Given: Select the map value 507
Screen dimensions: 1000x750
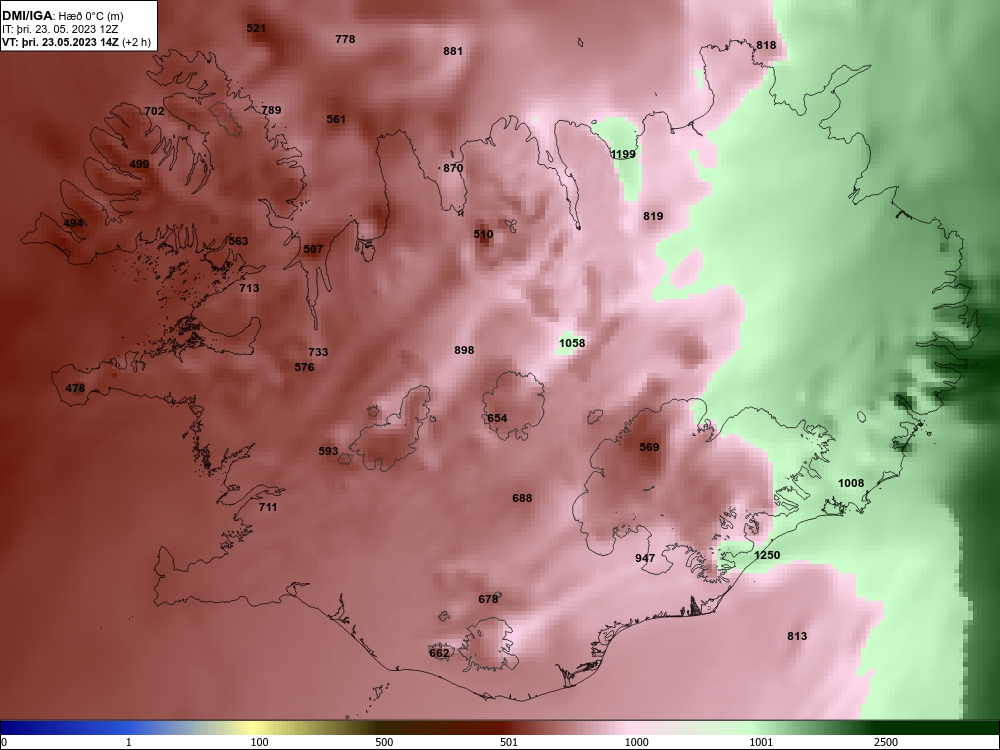Looking at the screenshot, I should tap(313, 249).
